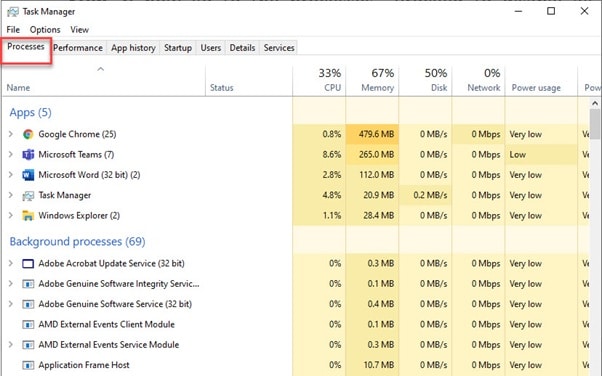Switch to the Details tab
Screen dimensions: 602x376
242,48
